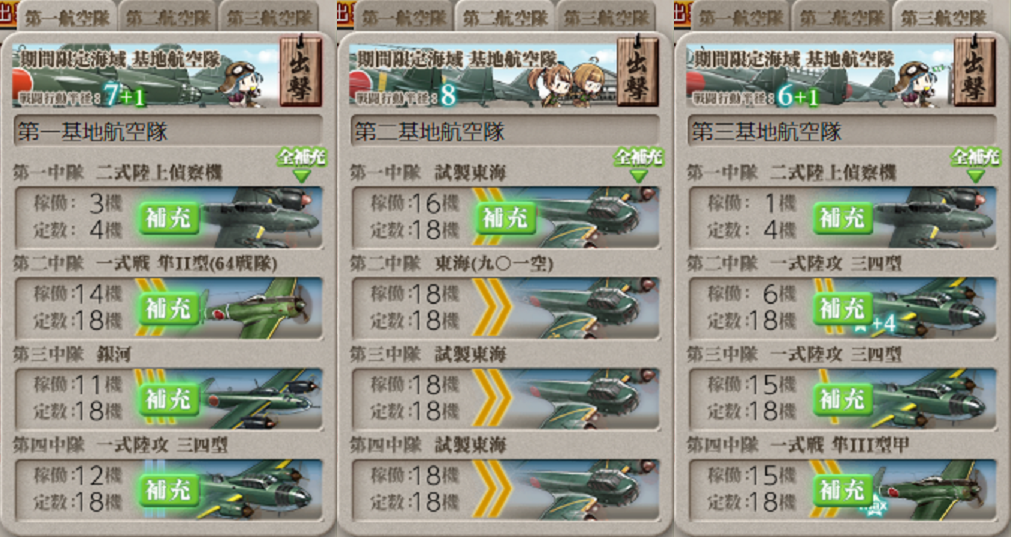Click 補充 on the 二式陸上偵察機 slot with 1機

point(843,218)
